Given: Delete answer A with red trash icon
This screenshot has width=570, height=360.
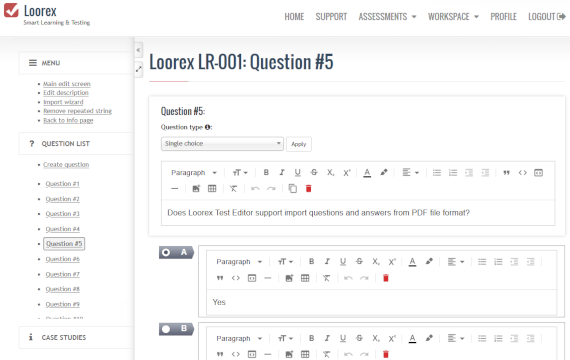Looking at the screenshot, I should (386, 278).
